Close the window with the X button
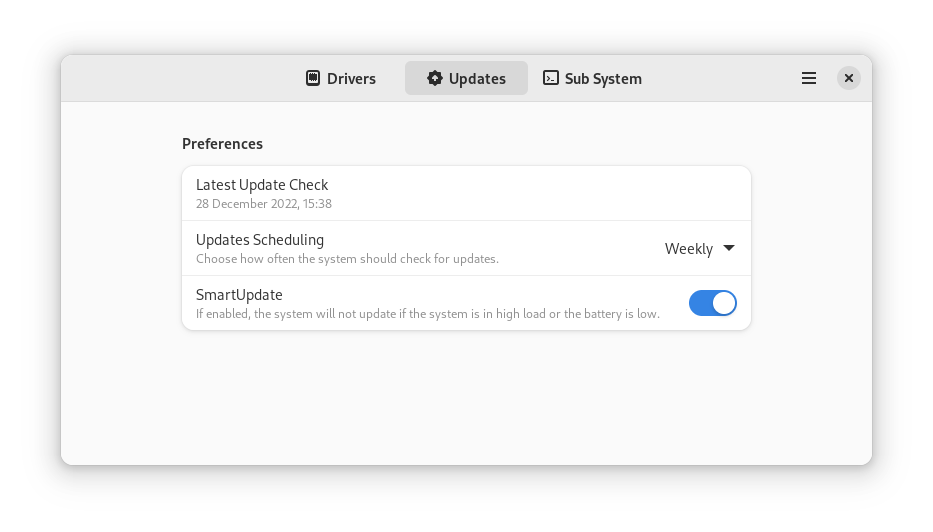The width and height of the screenshot is (933, 532). pyautogui.click(x=848, y=78)
